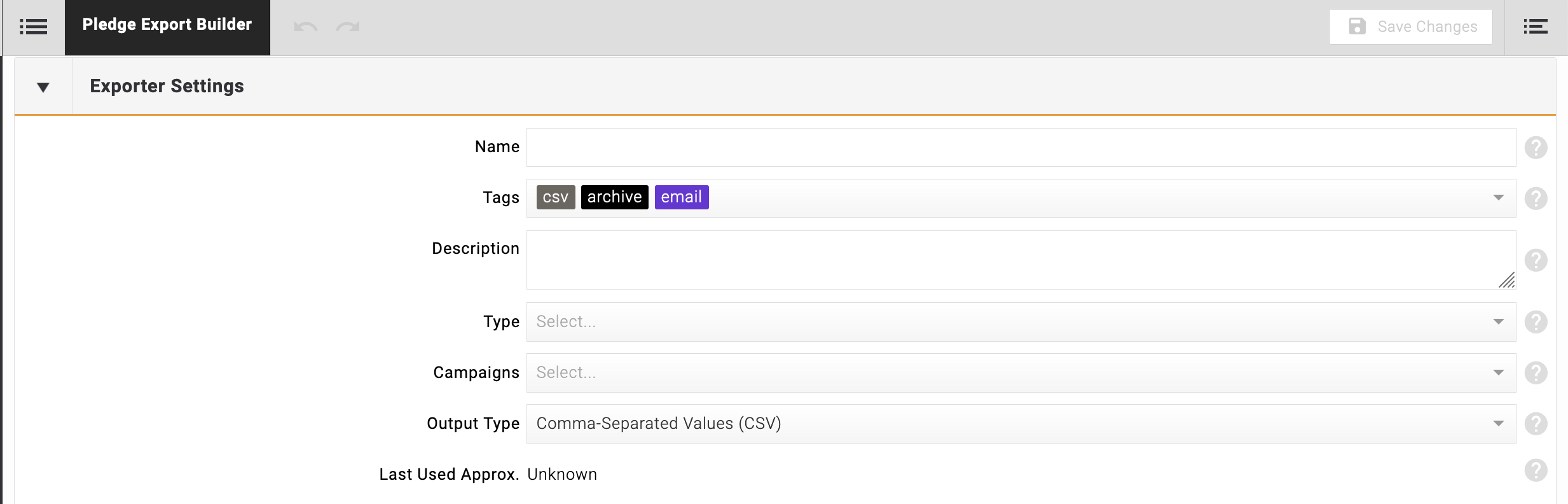The height and width of the screenshot is (504, 1568).
Task: Click the Output Type field label
Action: pos(473,424)
